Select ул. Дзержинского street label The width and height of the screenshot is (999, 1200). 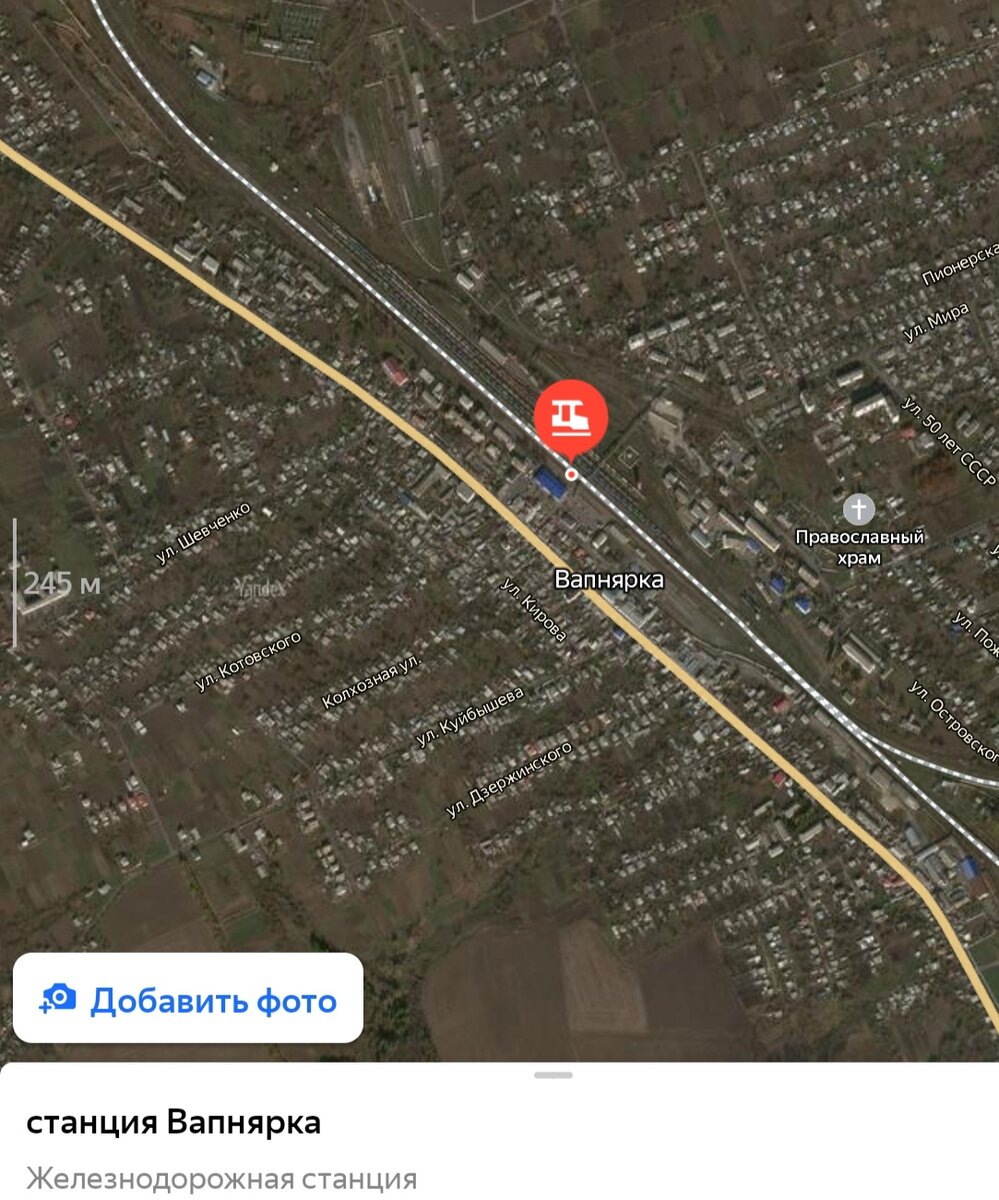(x=509, y=779)
